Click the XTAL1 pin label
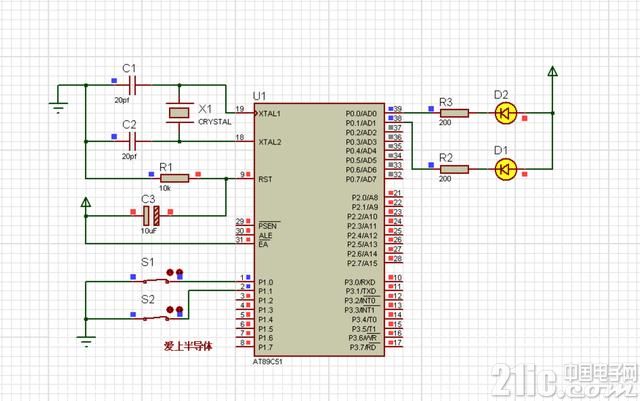 (x=269, y=114)
